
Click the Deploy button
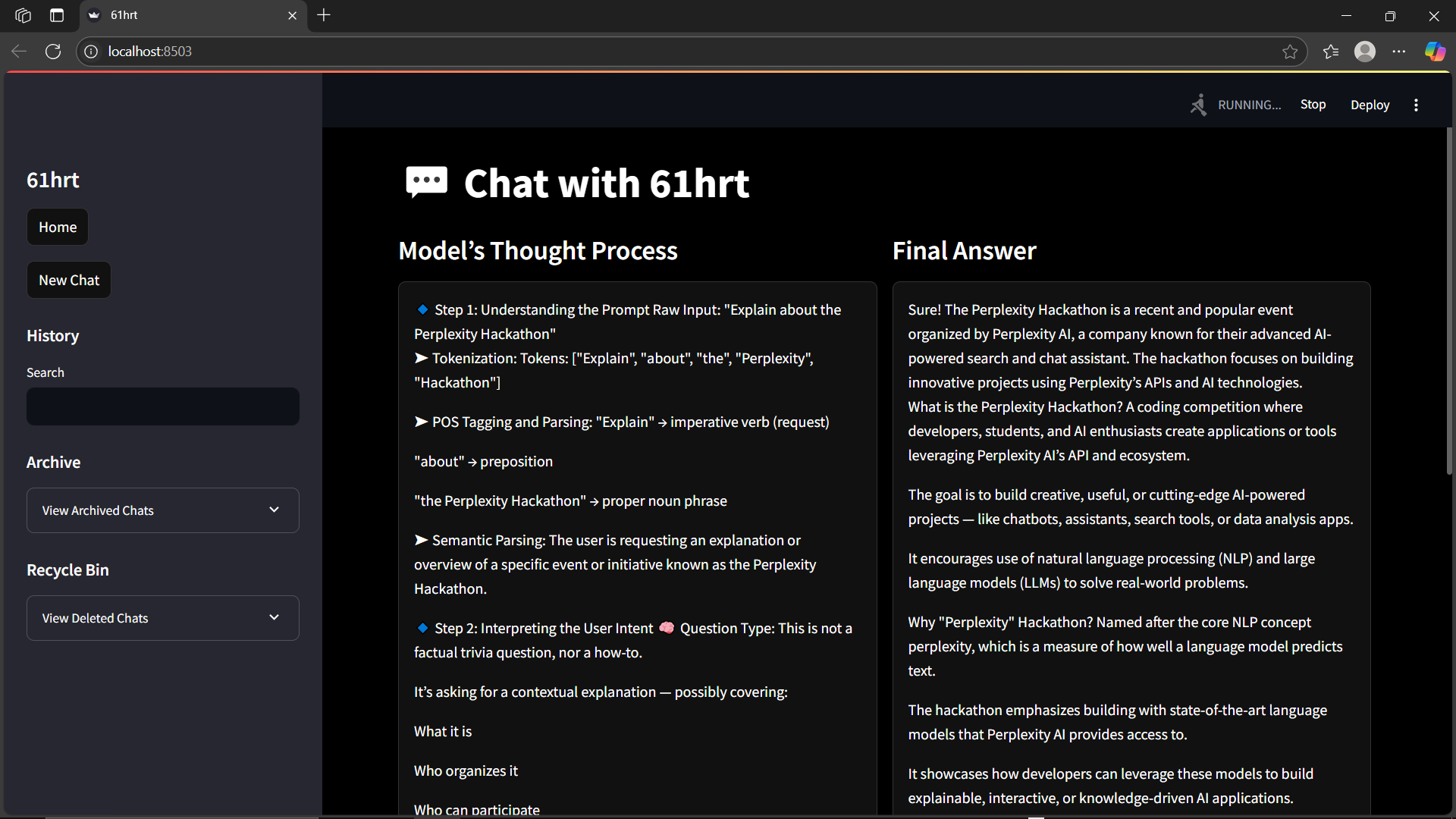pos(1370,105)
